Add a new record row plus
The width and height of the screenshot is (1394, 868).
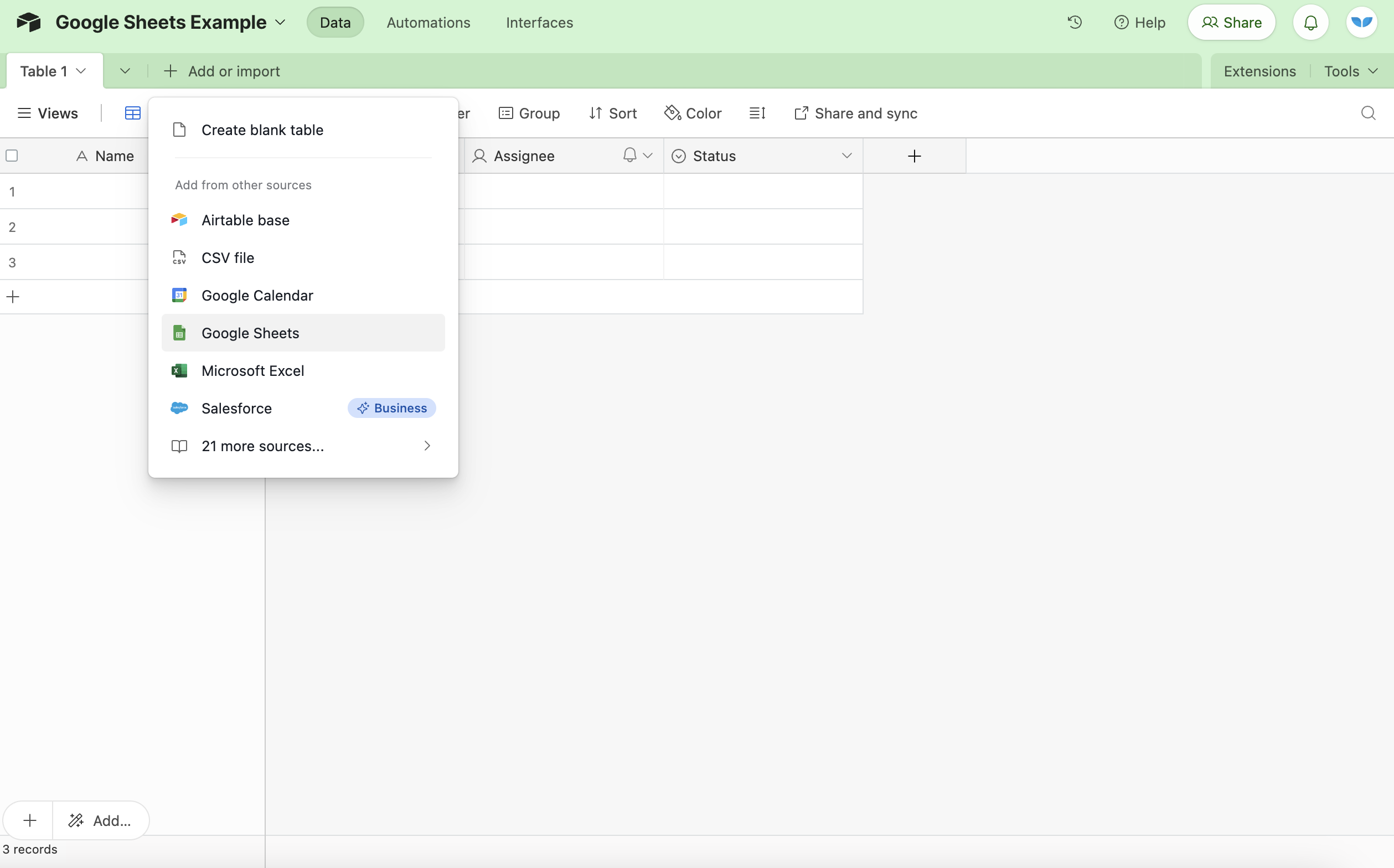point(13,297)
